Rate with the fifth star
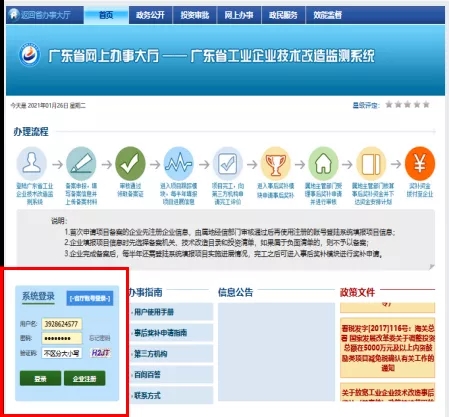The image size is (449, 417). click(426, 105)
